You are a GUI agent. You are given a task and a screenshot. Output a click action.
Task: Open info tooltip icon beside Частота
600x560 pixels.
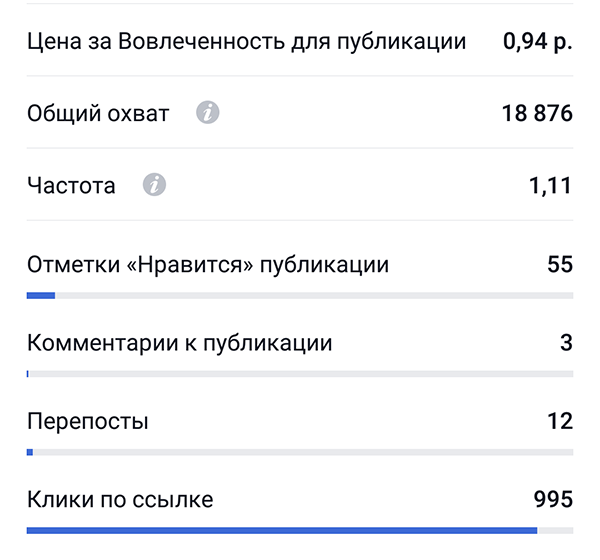coord(154,185)
